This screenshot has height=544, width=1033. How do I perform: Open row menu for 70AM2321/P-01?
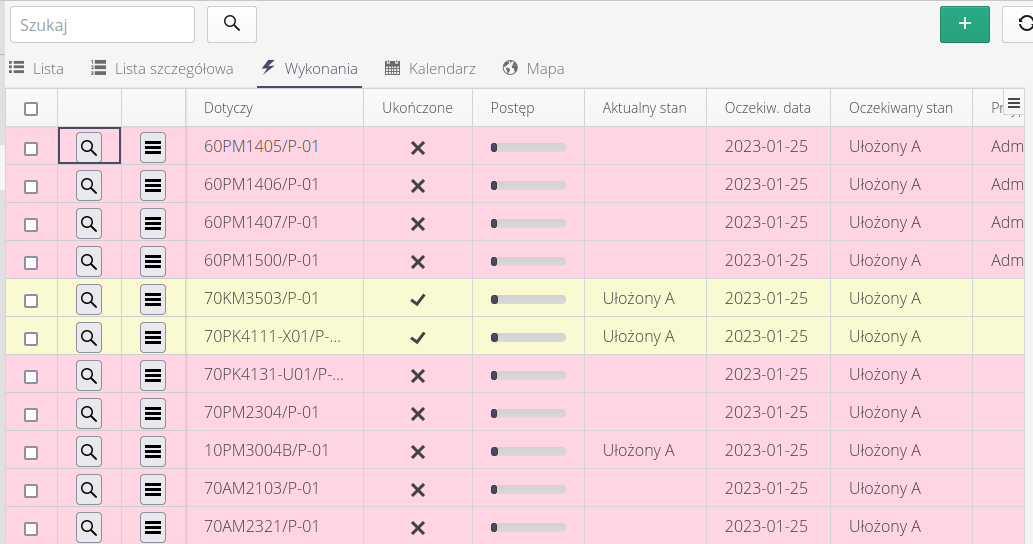pos(153,527)
